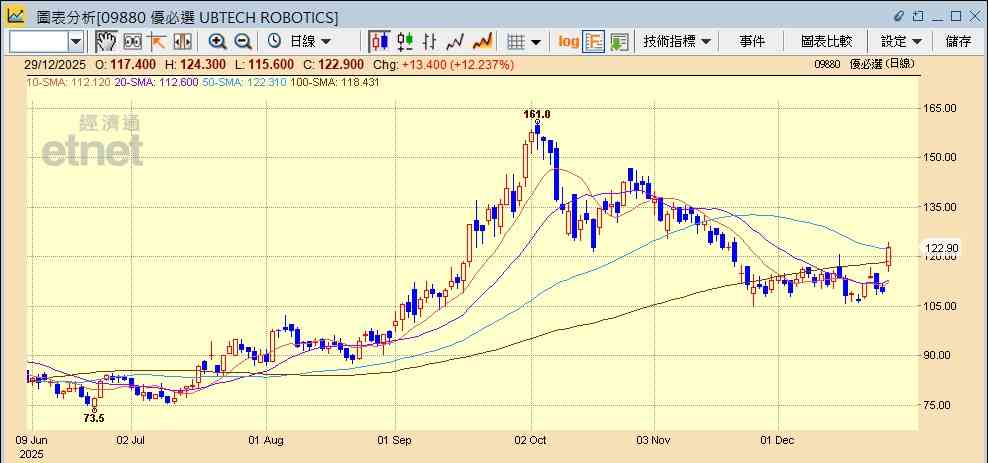Image resolution: width=989 pixels, height=463 pixels.
Task: Open the 日線 period dropdown
Action: coord(310,42)
